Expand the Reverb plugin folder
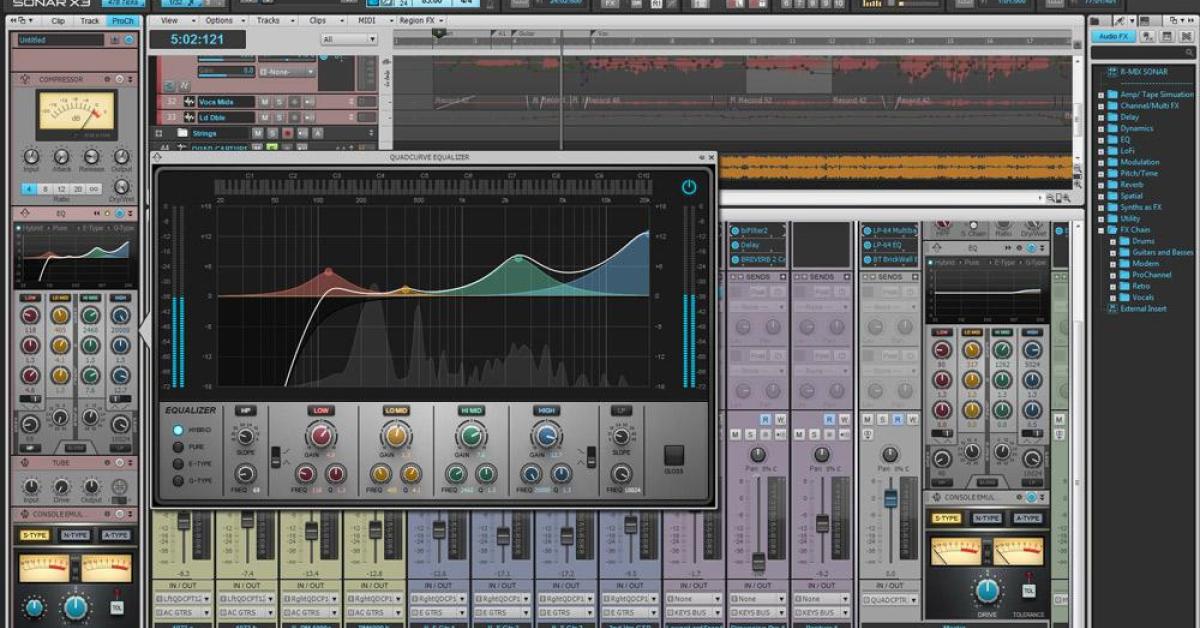The image size is (1200, 628). pyautogui.click(x=1101, y=185)
